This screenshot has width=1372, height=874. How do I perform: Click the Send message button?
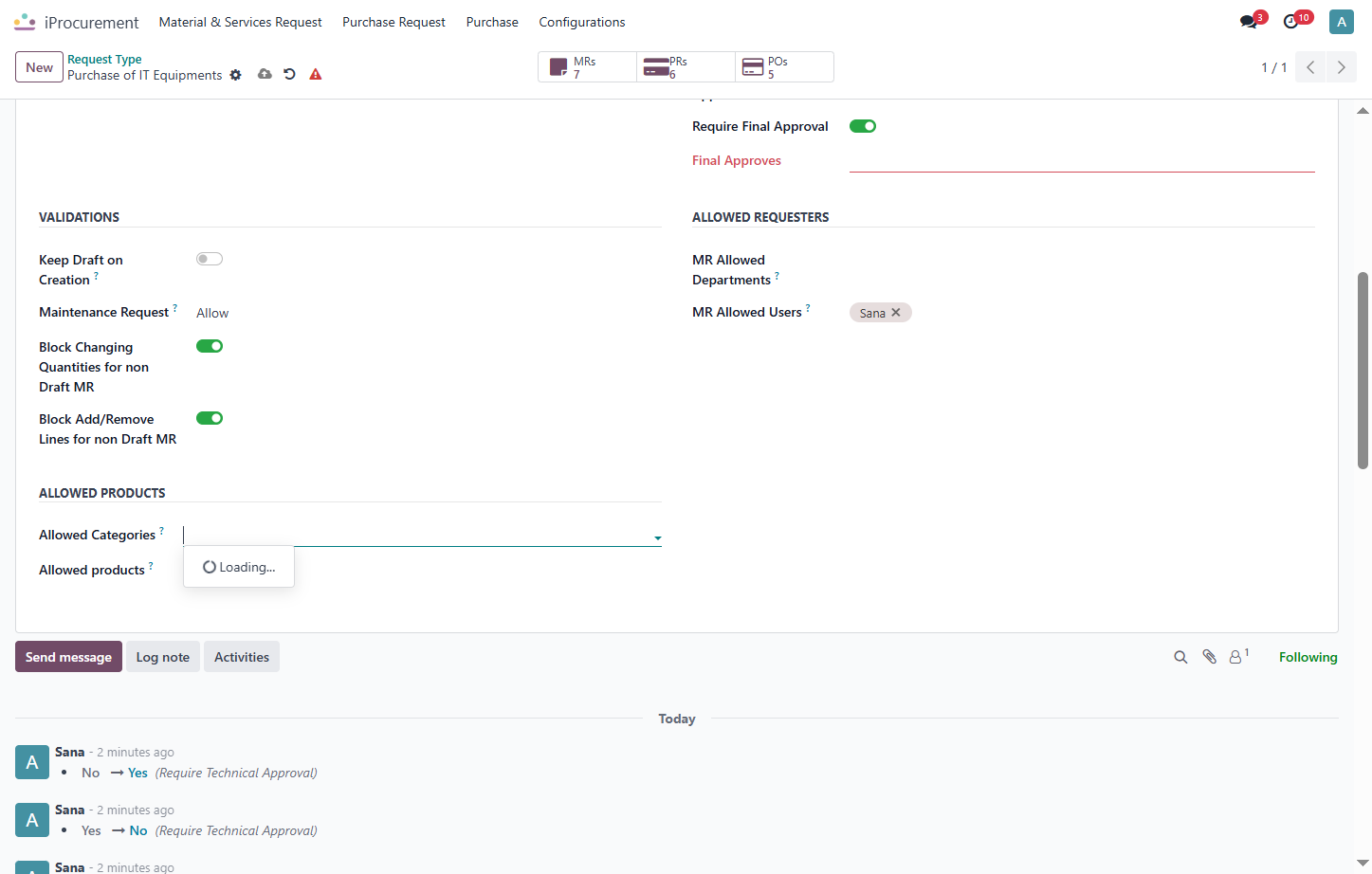(x=68, y=657)
